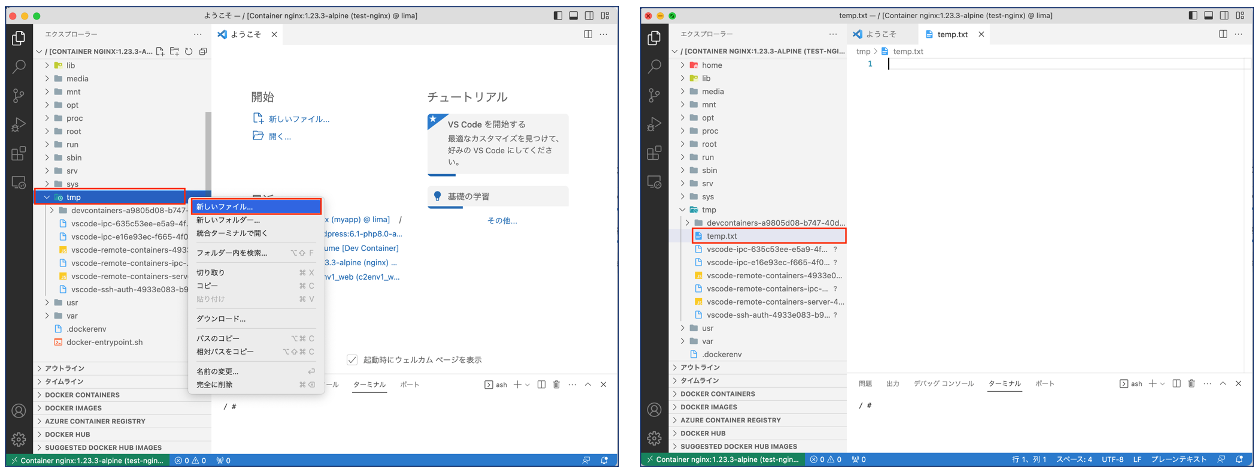The width and height of the screenshot is (1259, 474).
Task: Open Run and Debug icon in left window
Action: [17, 125]
